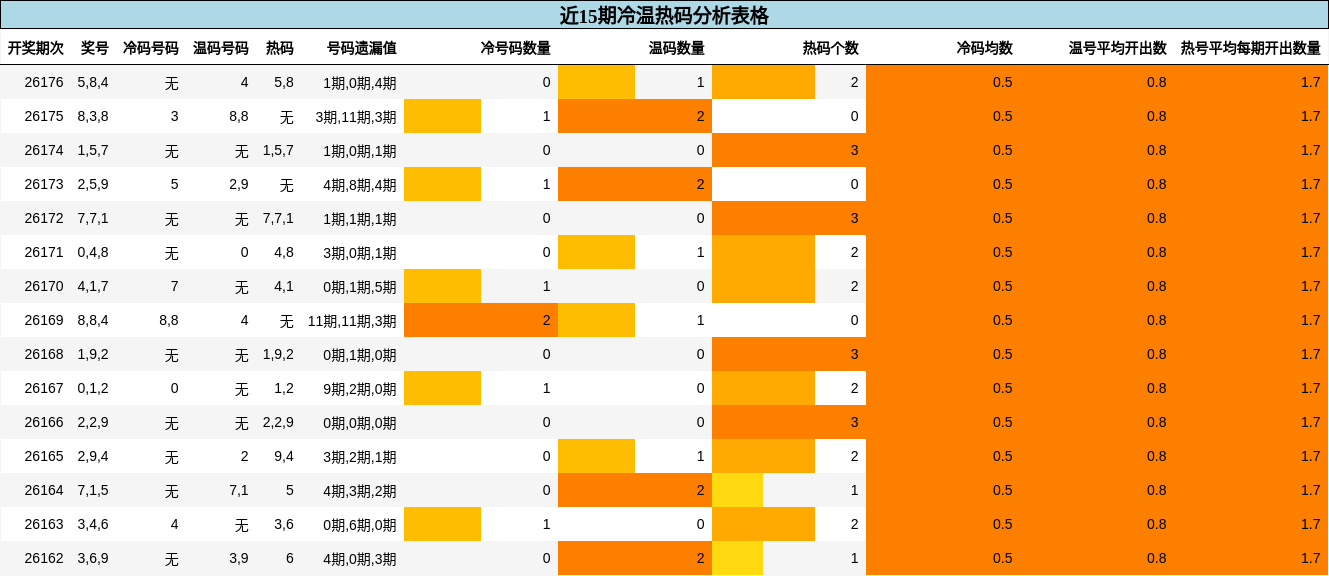Click period number 26173
Screen dimensions: 1329x576
tap(44, 184)
